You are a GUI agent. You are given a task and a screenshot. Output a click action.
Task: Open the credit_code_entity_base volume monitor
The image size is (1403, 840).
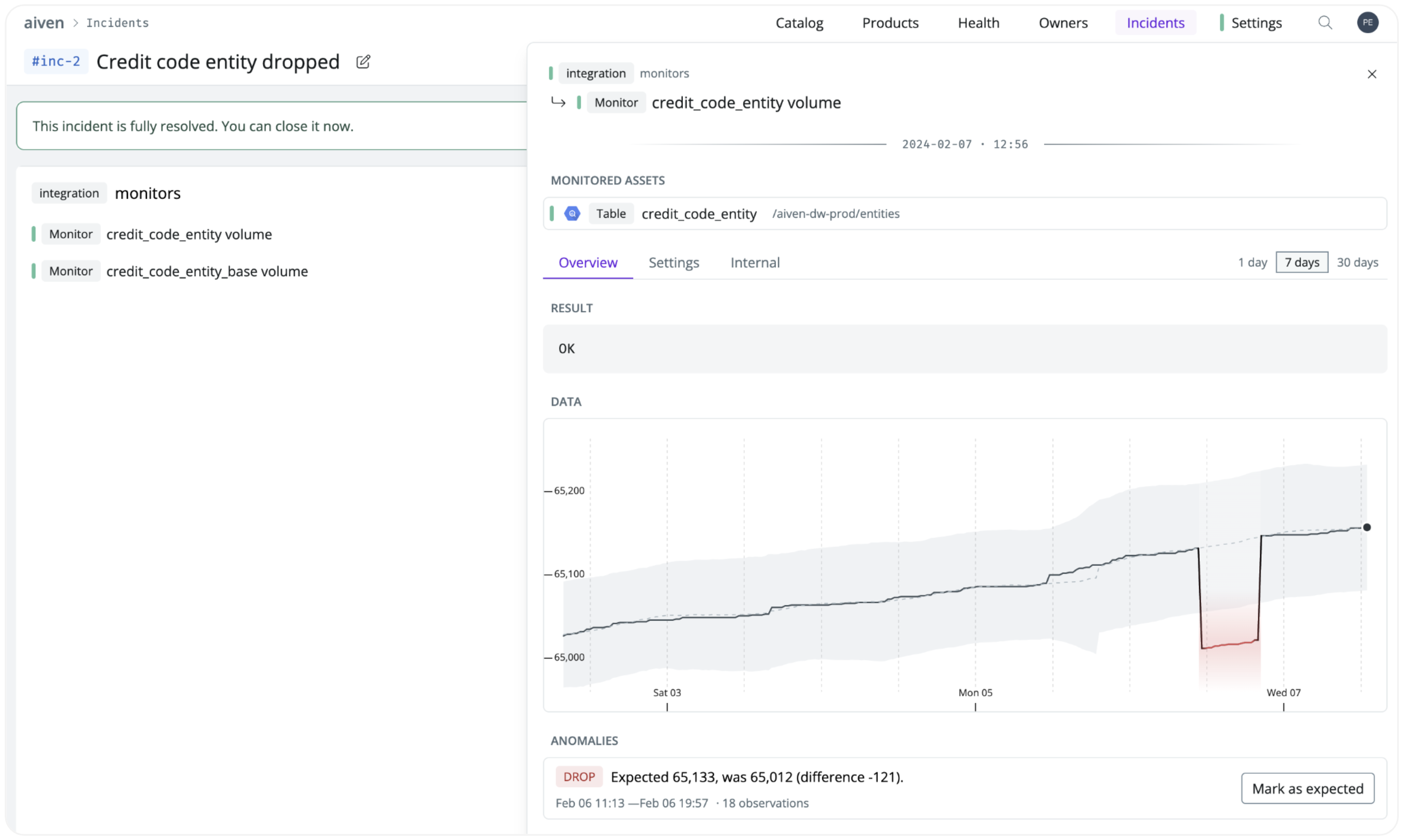pos(206,271)
